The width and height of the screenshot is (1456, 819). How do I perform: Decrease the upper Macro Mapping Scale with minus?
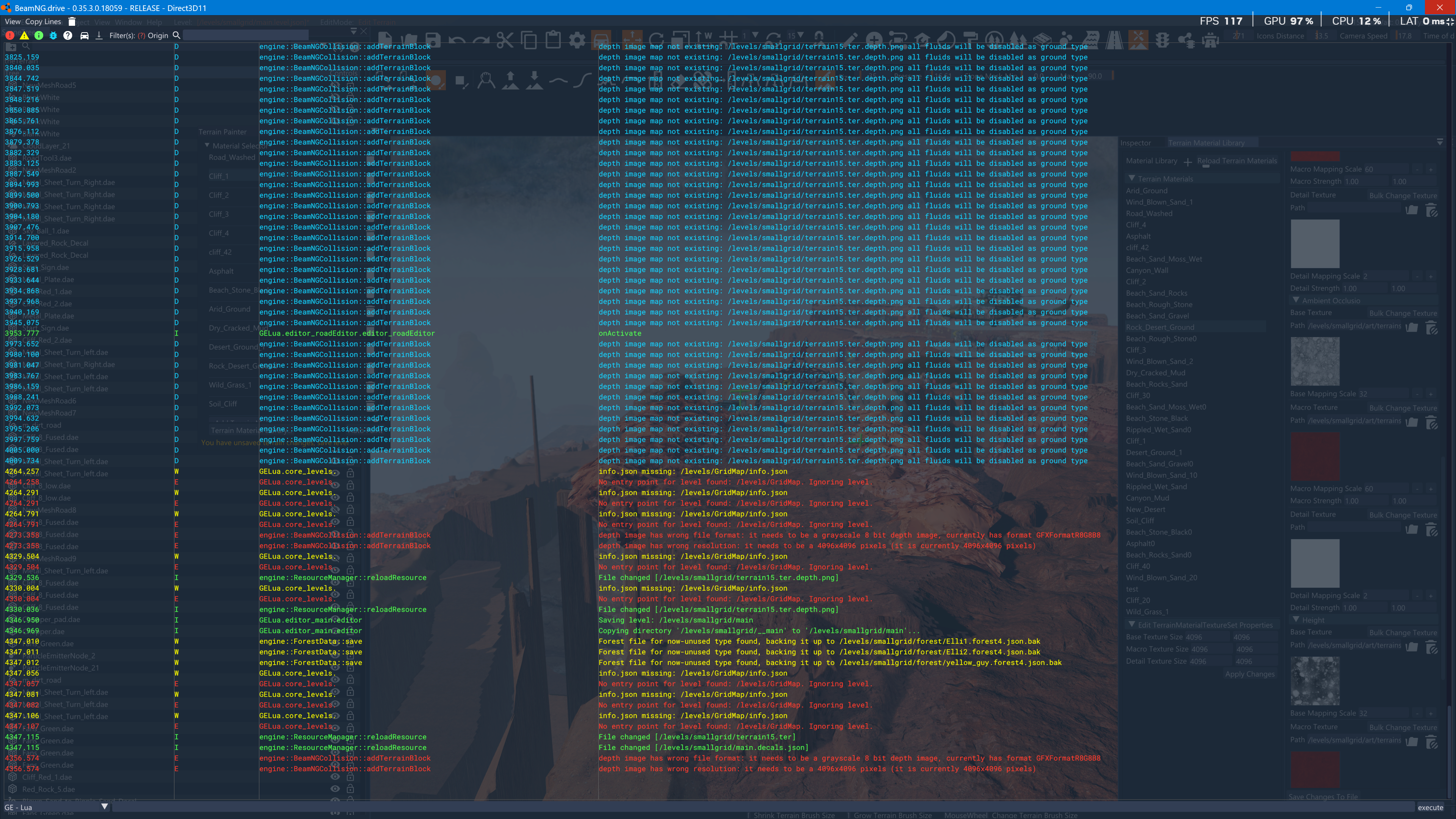(x=1418, y=169)
